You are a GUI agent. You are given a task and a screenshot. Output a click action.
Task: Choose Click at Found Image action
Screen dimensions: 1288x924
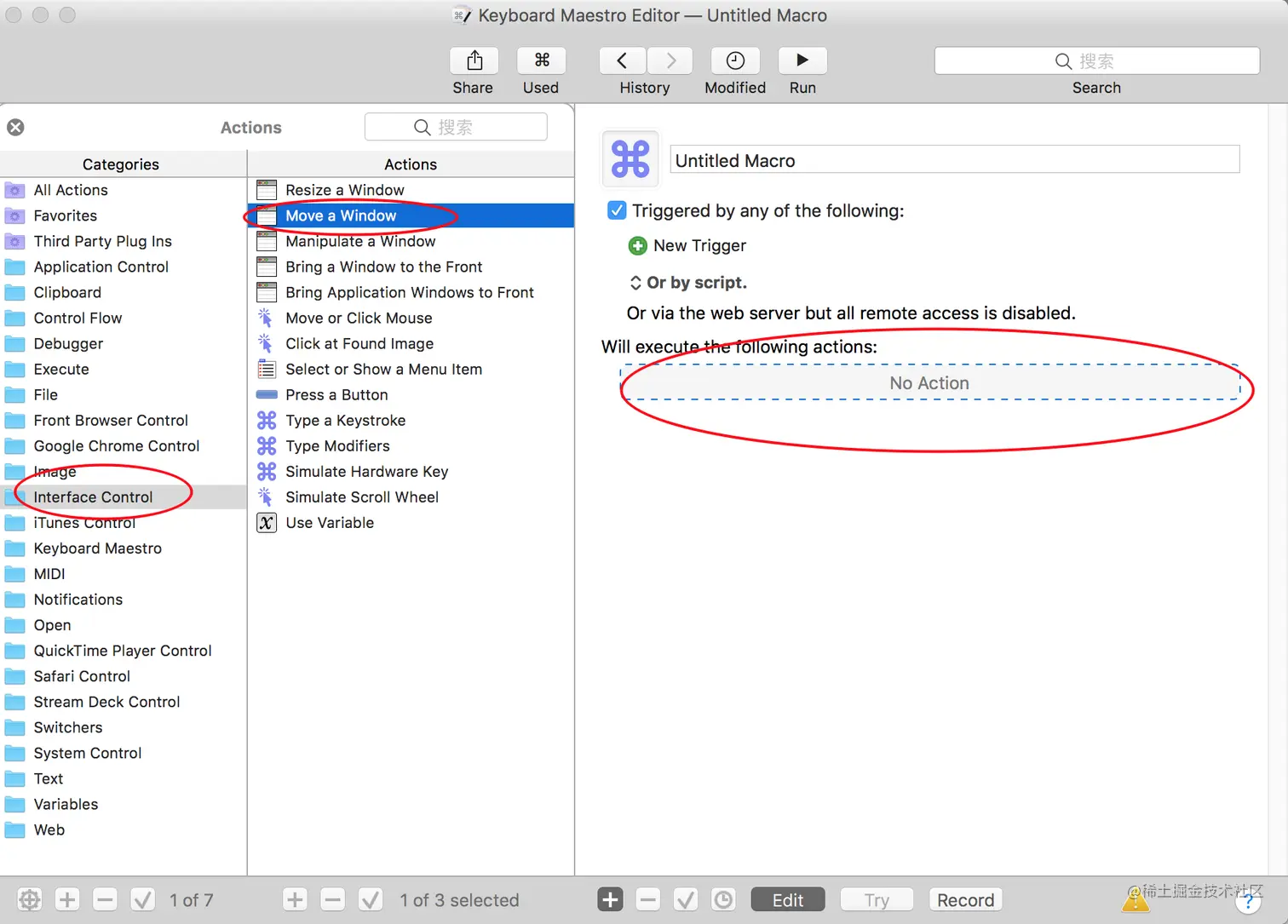tap(411, 343)
